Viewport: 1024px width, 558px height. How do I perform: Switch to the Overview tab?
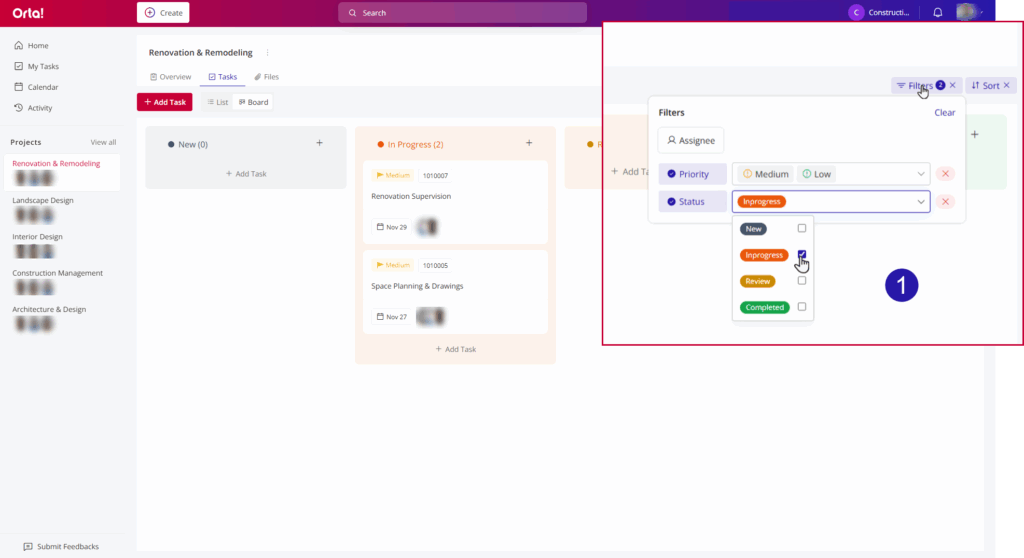170,77
